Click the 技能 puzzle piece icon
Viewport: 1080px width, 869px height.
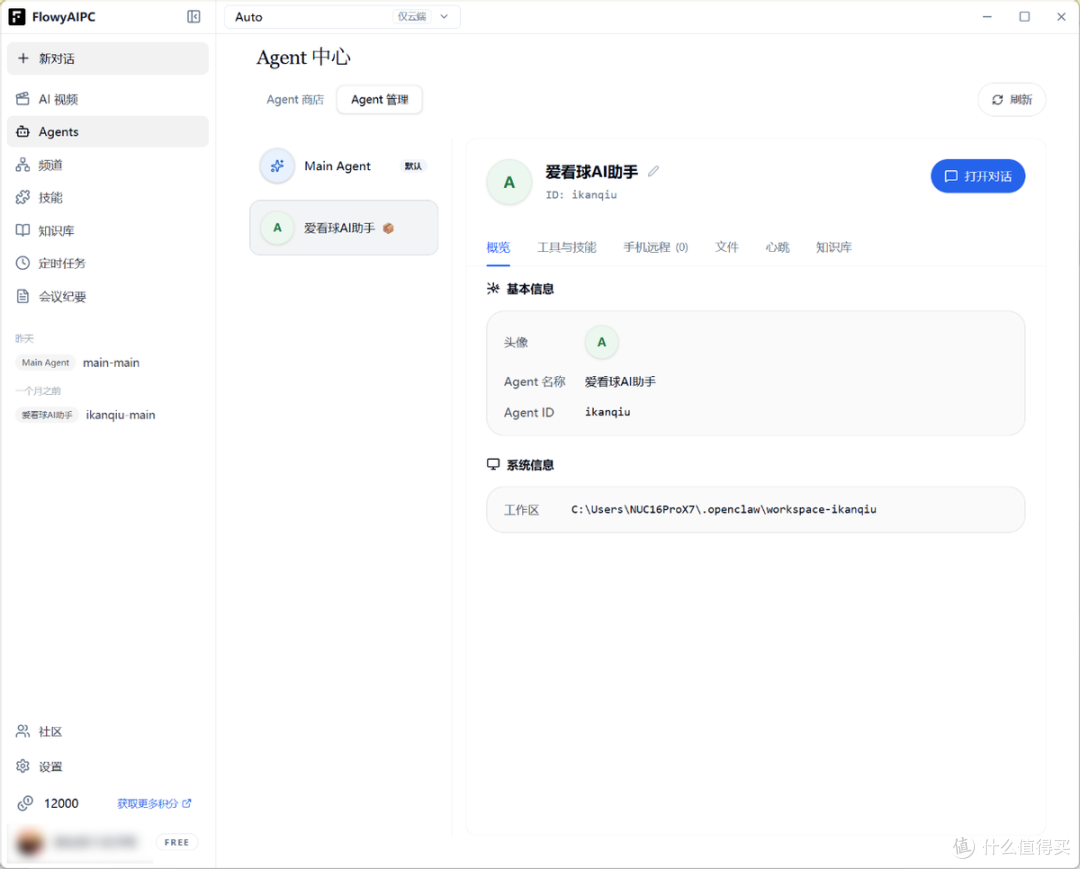point(23,198)
